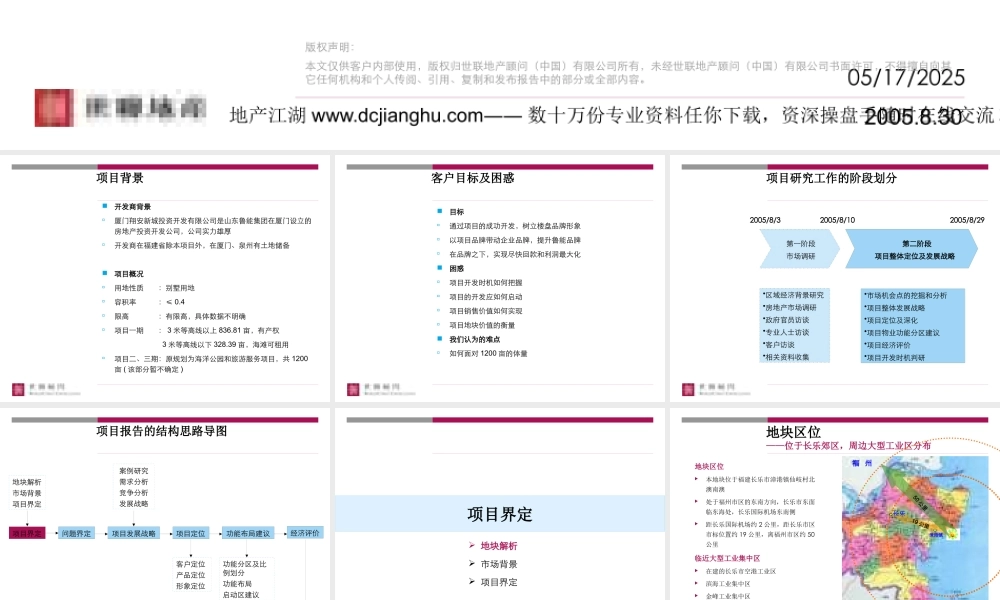Click the subtitle 位于长乐郊区，周边大型工业区分布
1000x600 pixels.
tap(848, 446)
